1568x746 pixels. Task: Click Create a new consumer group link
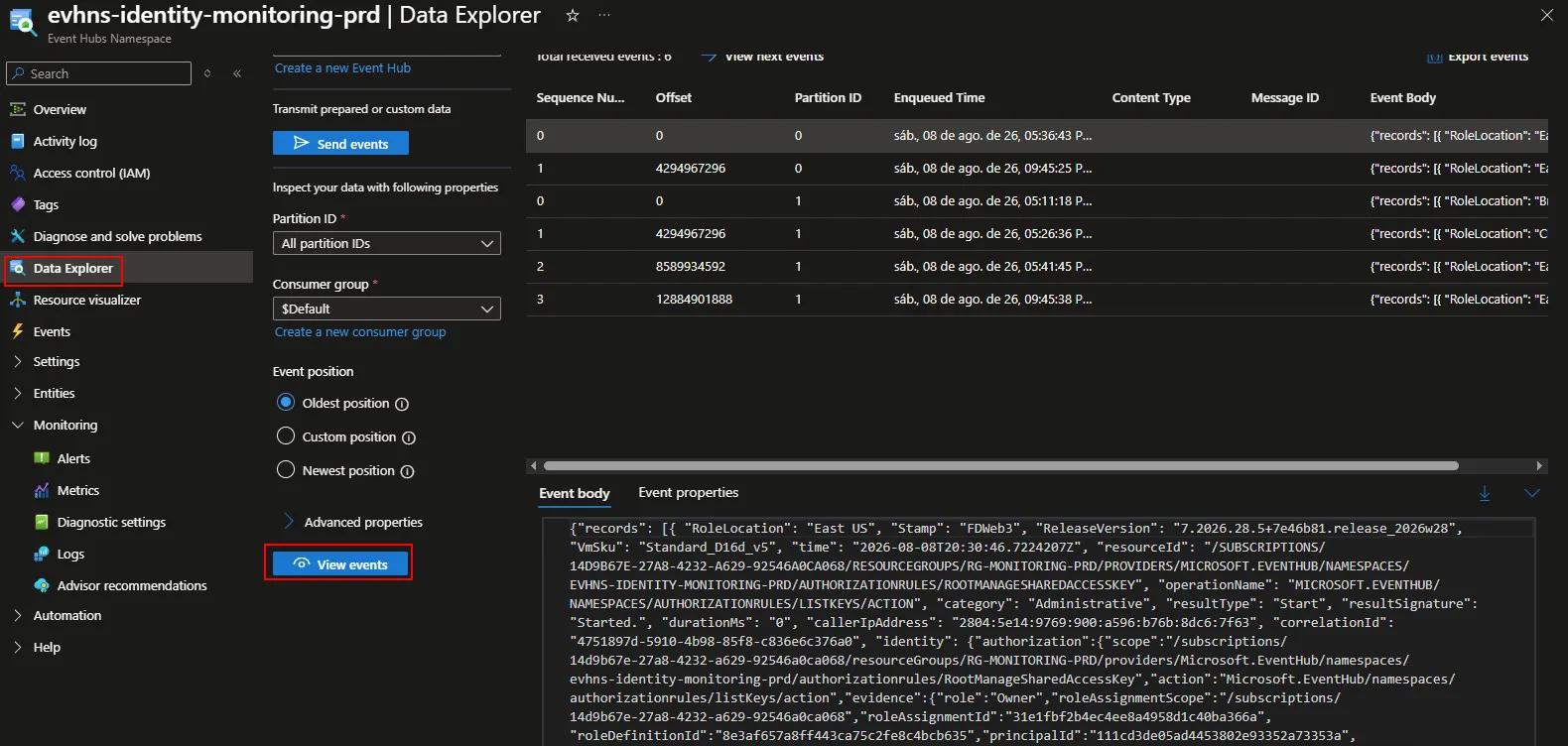(360, 332)
